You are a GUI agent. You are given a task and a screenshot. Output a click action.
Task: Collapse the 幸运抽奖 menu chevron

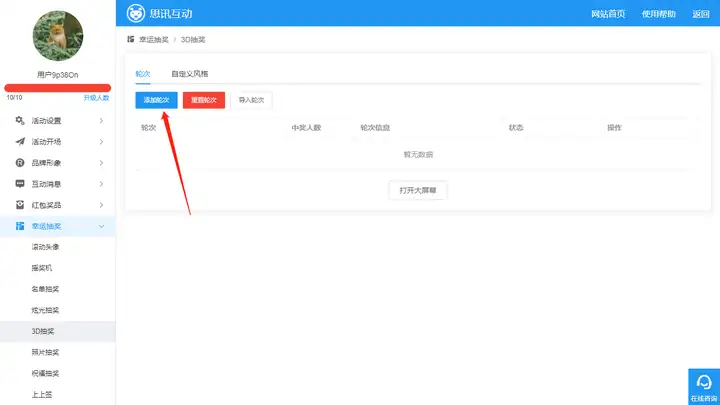click(x=101, y=226)
